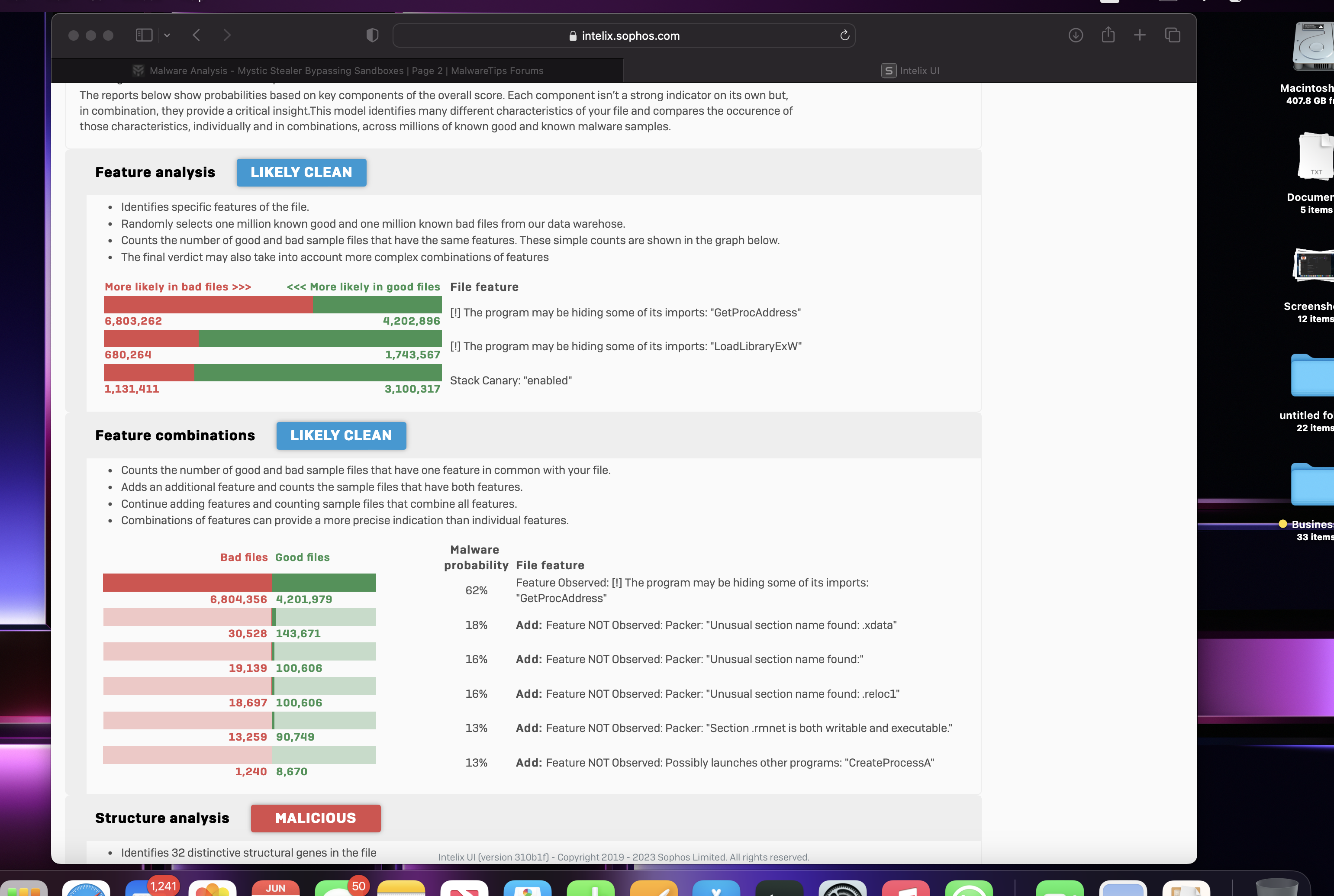
Task: Switch to Intelix UI tab
Action: click(x=910, y=71)
